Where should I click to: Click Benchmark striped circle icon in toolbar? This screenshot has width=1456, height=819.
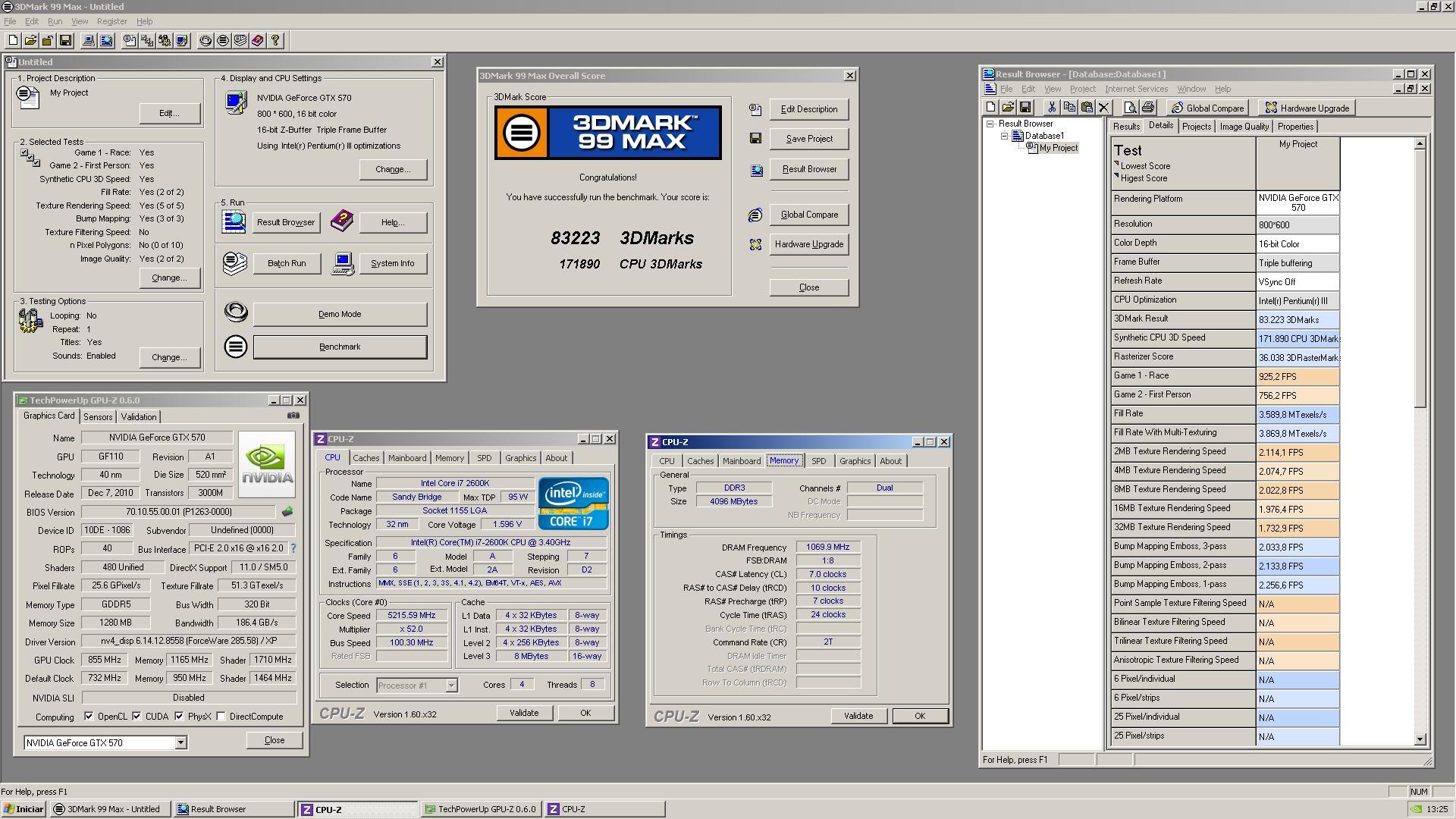pyautogui.click(x=223, y=41)
